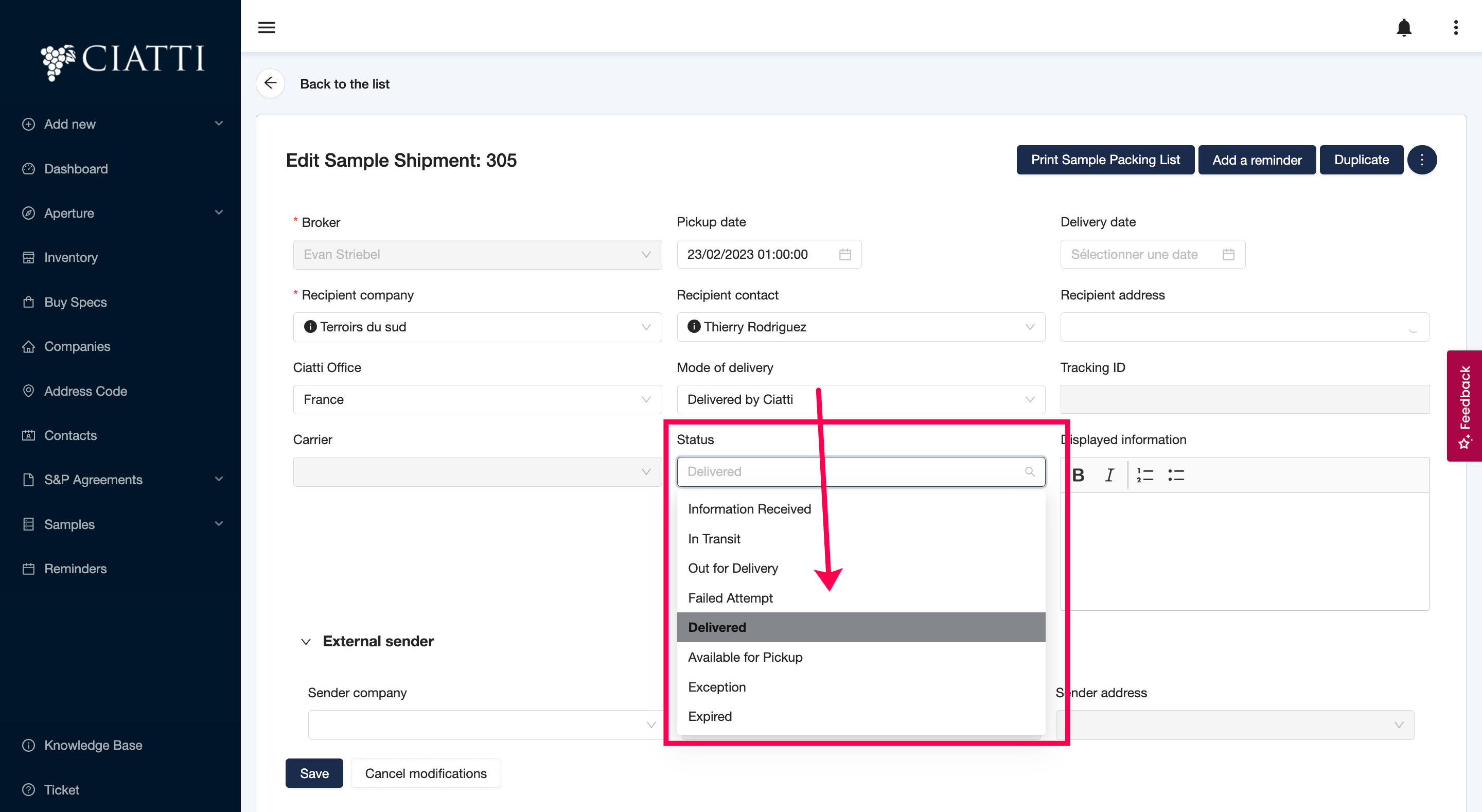Screen dimensions: 1482x812
Task: Insert numbered list in editor
Action: point(1145,475)
